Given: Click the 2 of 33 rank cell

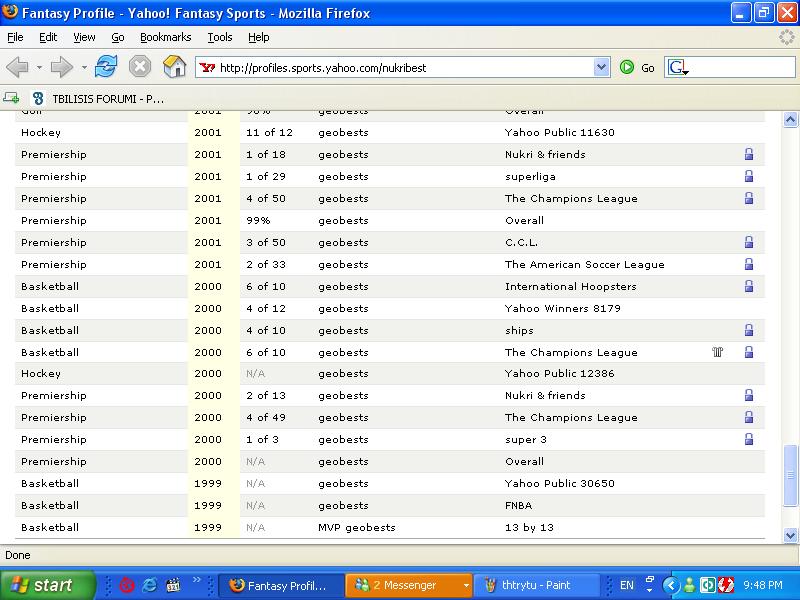Looking at the screenshot, I should point(266,264).
